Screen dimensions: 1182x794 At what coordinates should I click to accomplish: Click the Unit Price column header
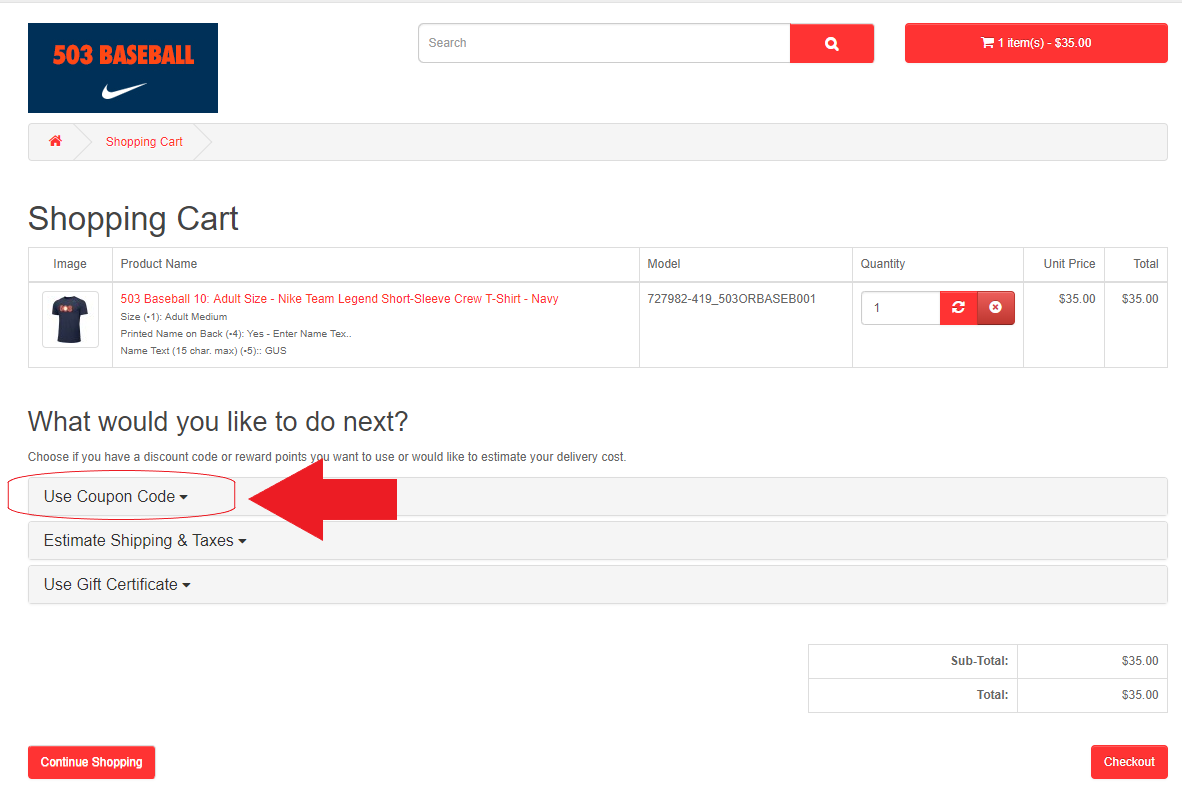[x=1069, y=264]
